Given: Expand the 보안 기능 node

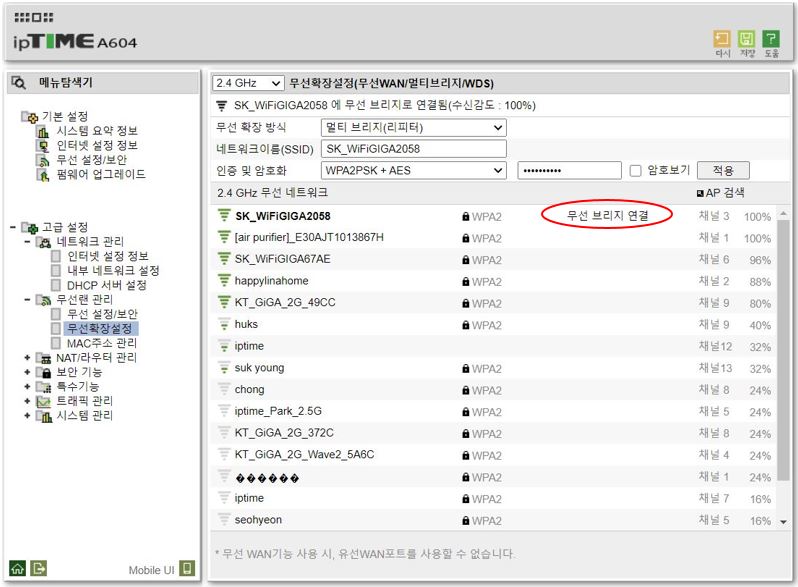Looking at the screenshot, I should point(27,372).
